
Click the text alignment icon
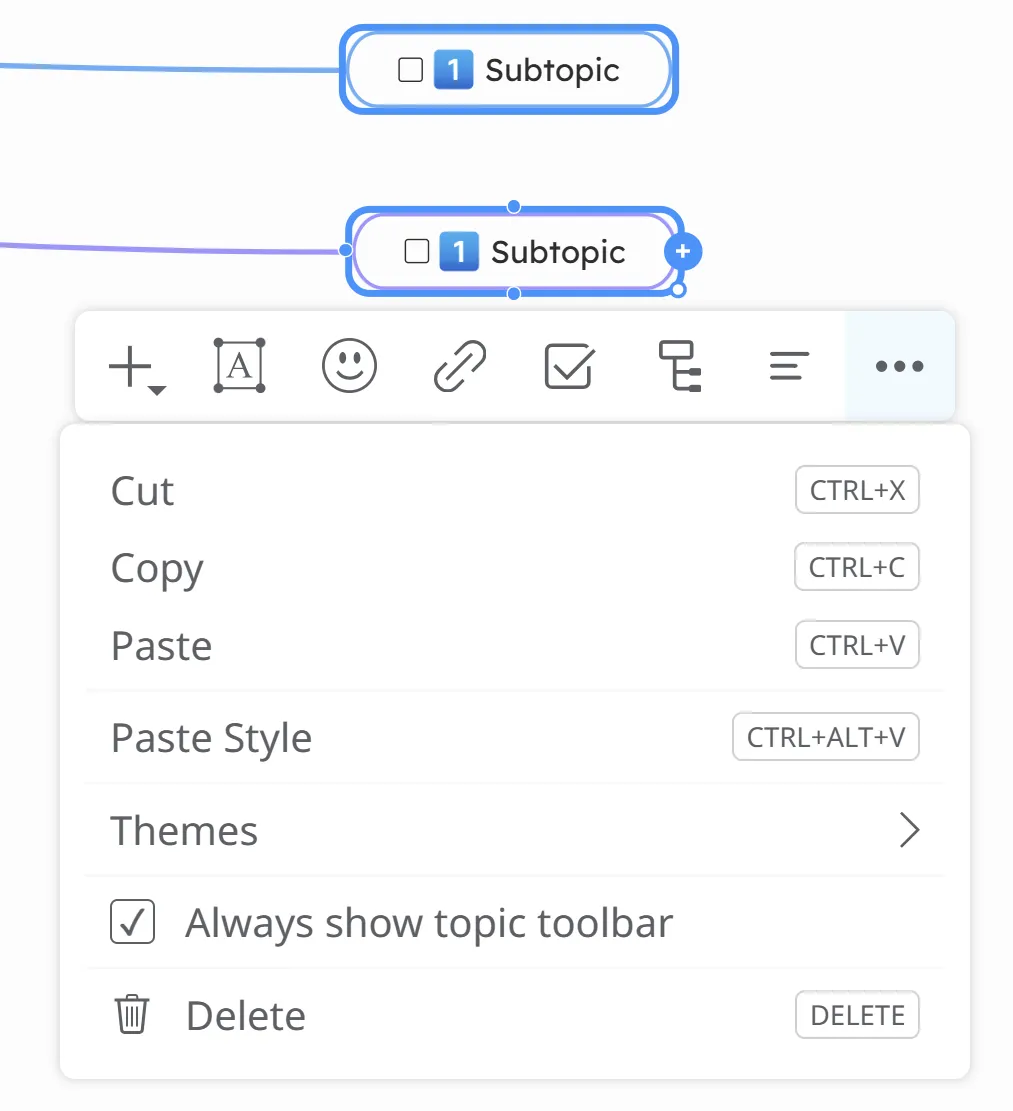tap(788, 366)
